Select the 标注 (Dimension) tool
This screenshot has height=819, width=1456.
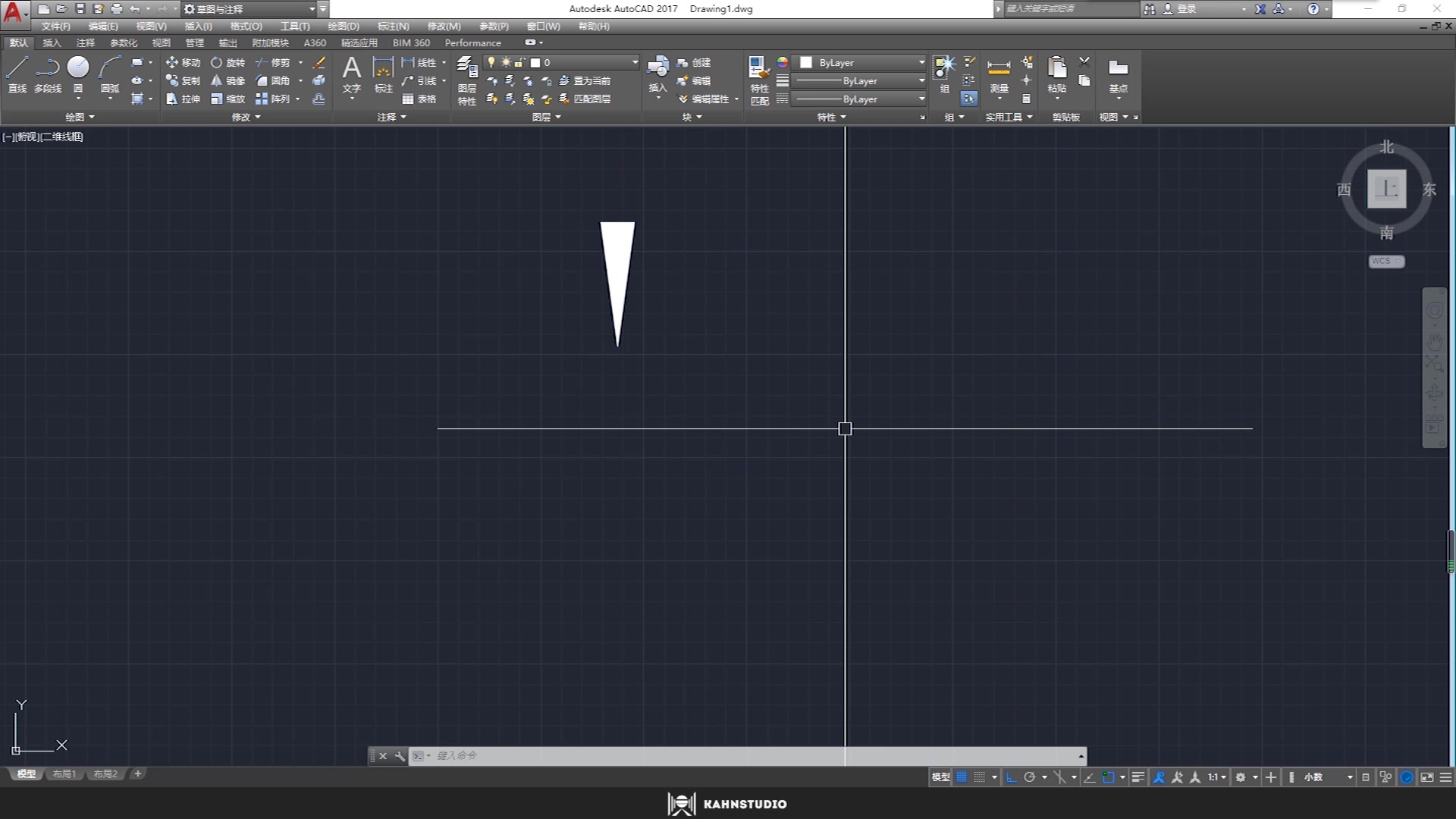[x=383, y=74]
